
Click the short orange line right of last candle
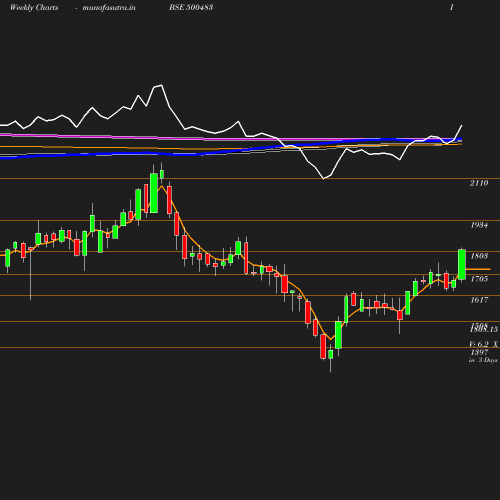pos(478,269)
